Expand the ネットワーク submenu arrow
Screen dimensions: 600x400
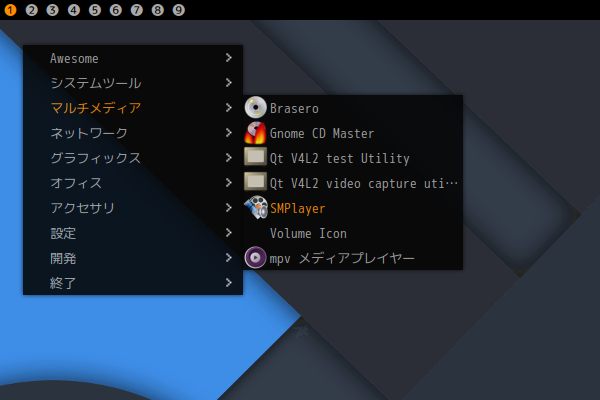tap(228, 133)
